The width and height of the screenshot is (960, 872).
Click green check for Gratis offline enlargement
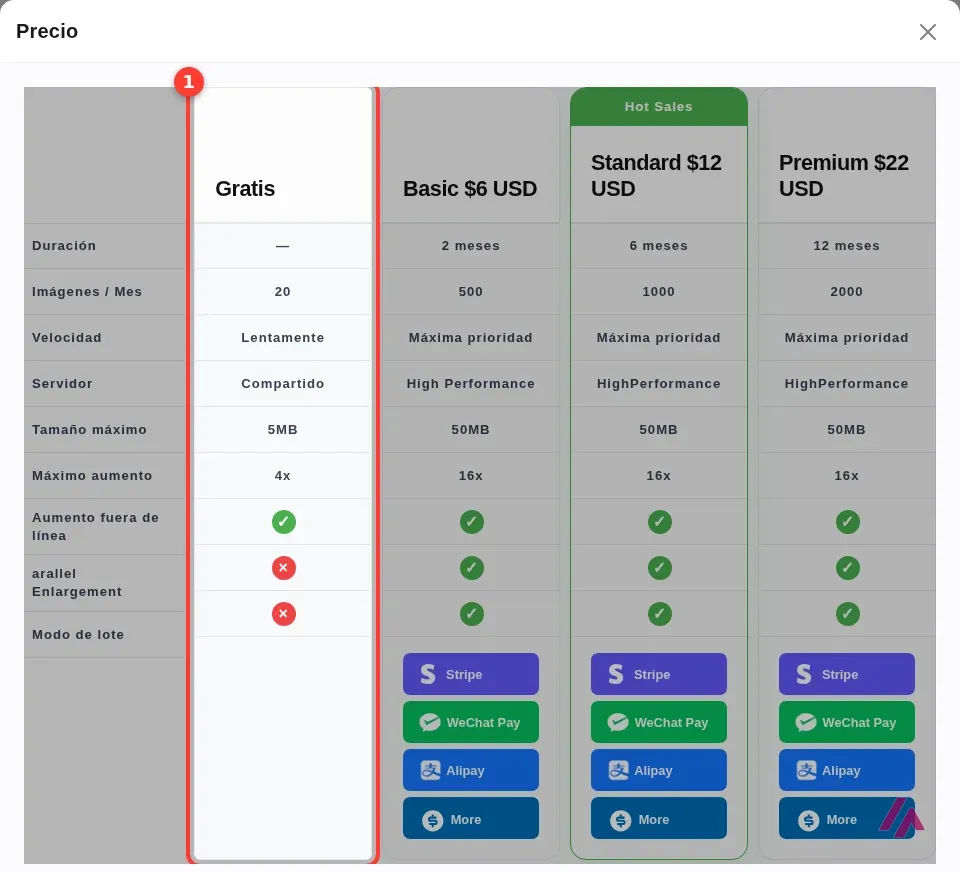pos(283,522)
